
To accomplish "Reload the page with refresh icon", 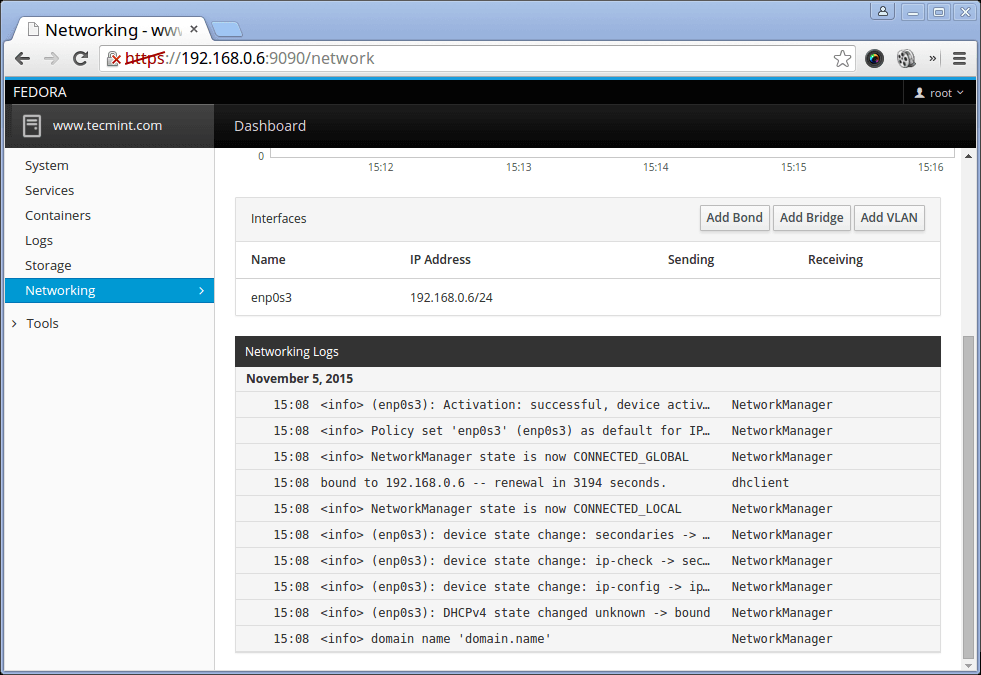I will 81,58.
